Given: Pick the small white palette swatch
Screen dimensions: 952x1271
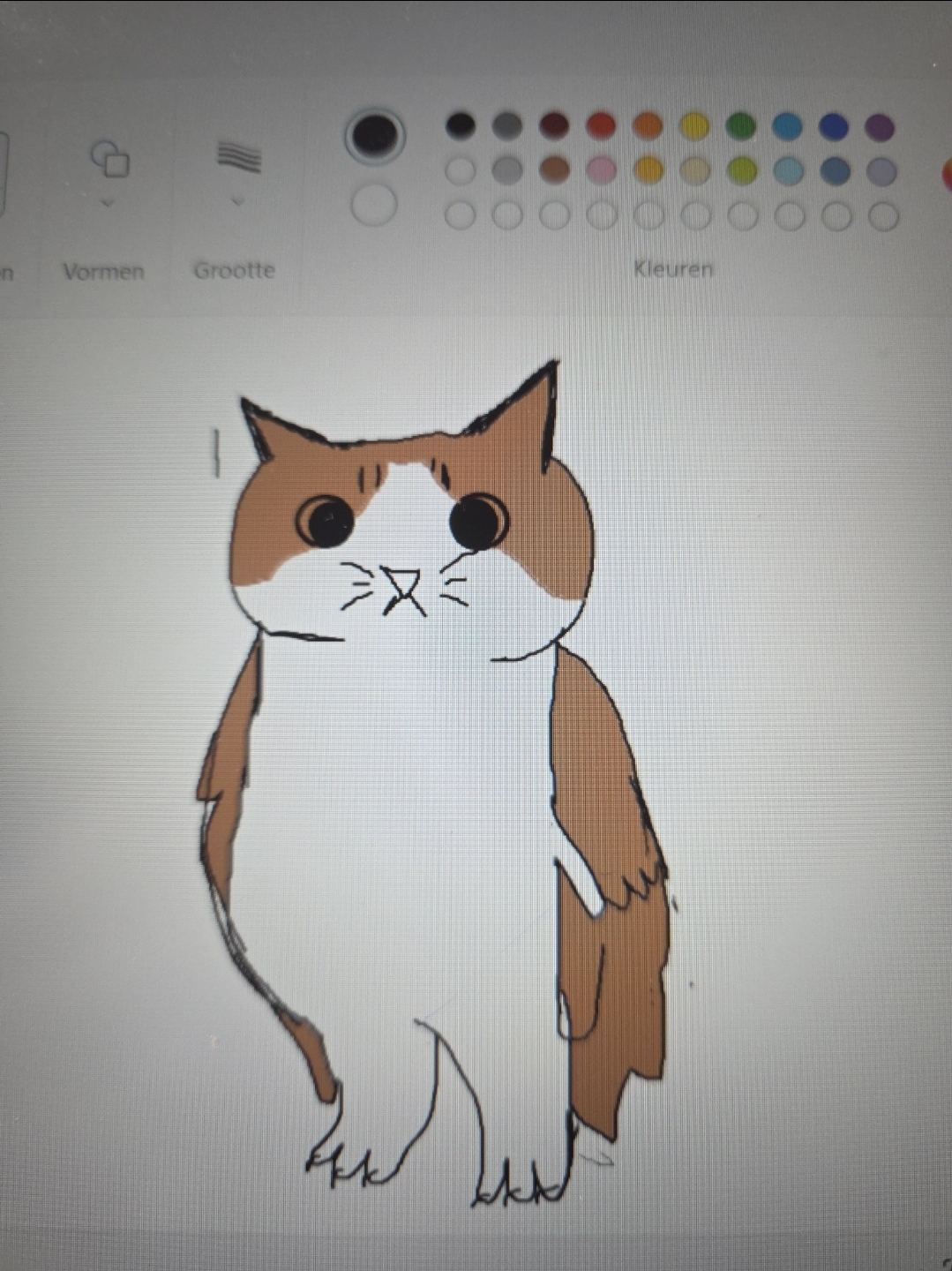Looking at the screenshot, I should pos(461,170).
